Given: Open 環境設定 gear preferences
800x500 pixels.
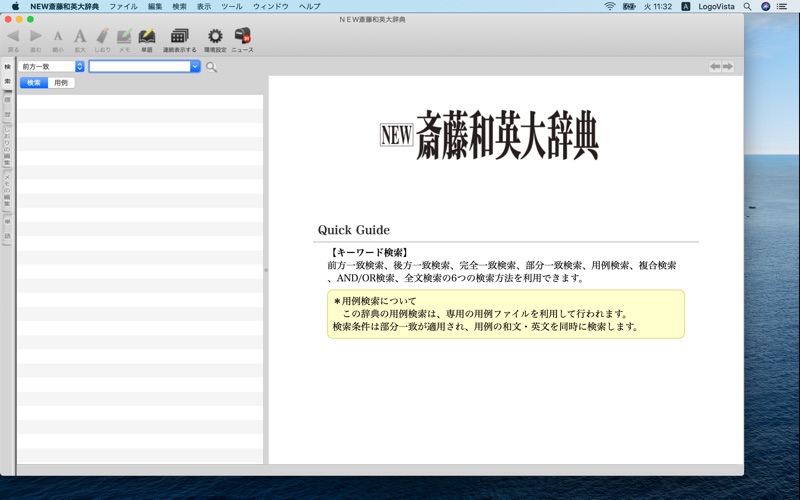Looking at the screenshot, I should (x=215, y=36).
